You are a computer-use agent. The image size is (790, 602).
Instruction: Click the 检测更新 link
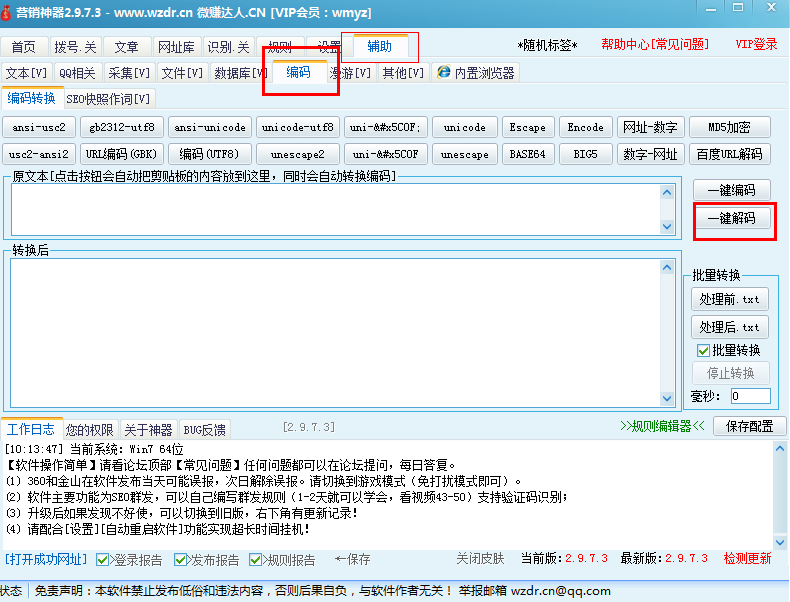click(747, 558)
